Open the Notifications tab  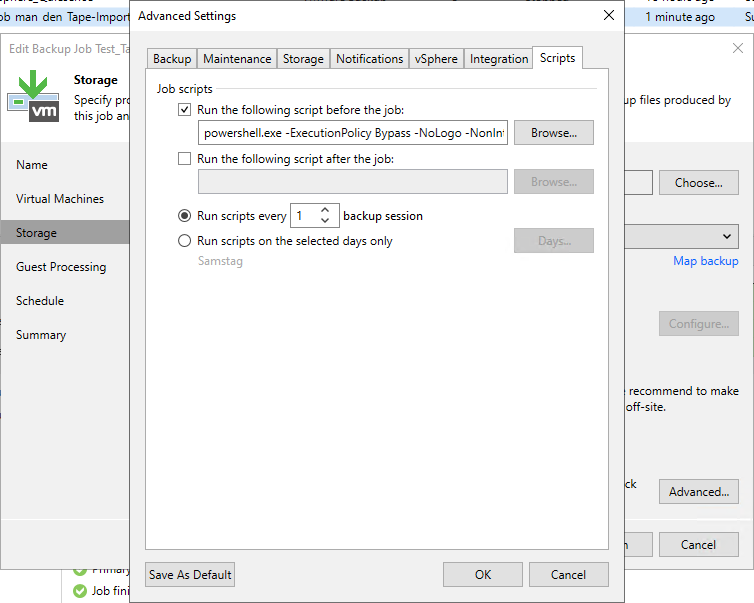(369, 59)
